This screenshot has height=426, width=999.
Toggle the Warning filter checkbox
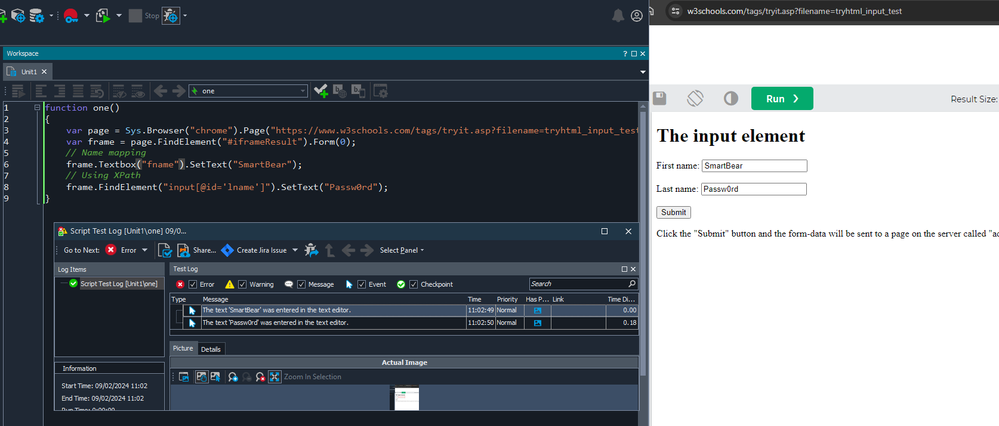[x=242, y=284]
